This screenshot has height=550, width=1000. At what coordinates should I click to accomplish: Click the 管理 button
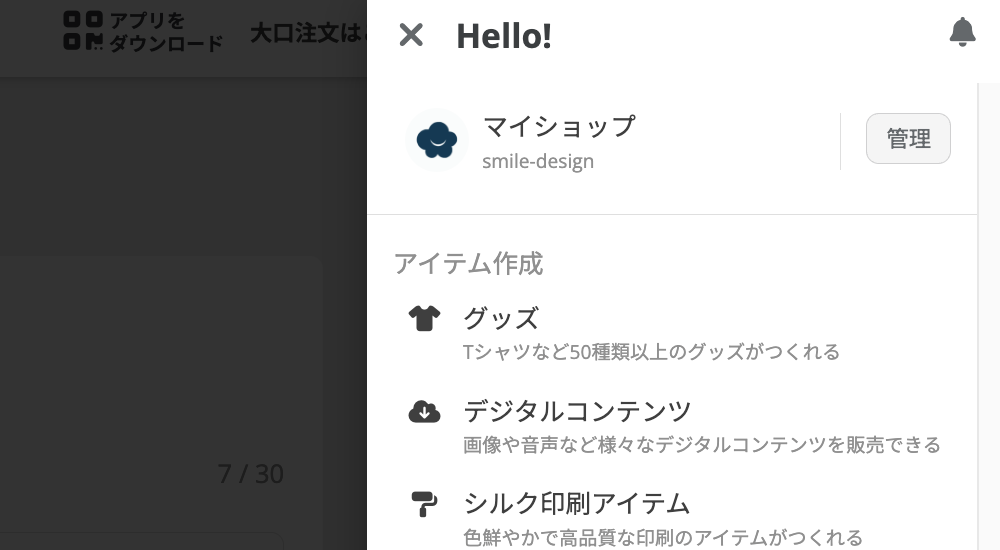908,138
